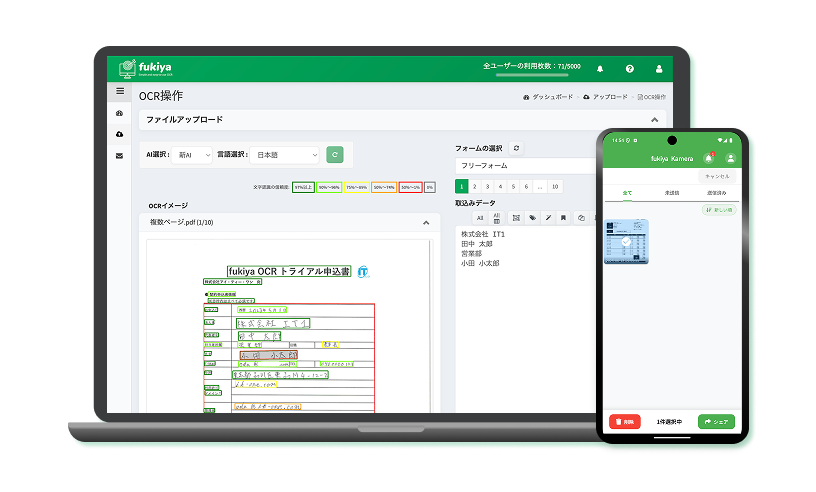The height and width of the screenshot is (492, 816).
Task: Open the help question mark icon
Action: tap(630, 69)
